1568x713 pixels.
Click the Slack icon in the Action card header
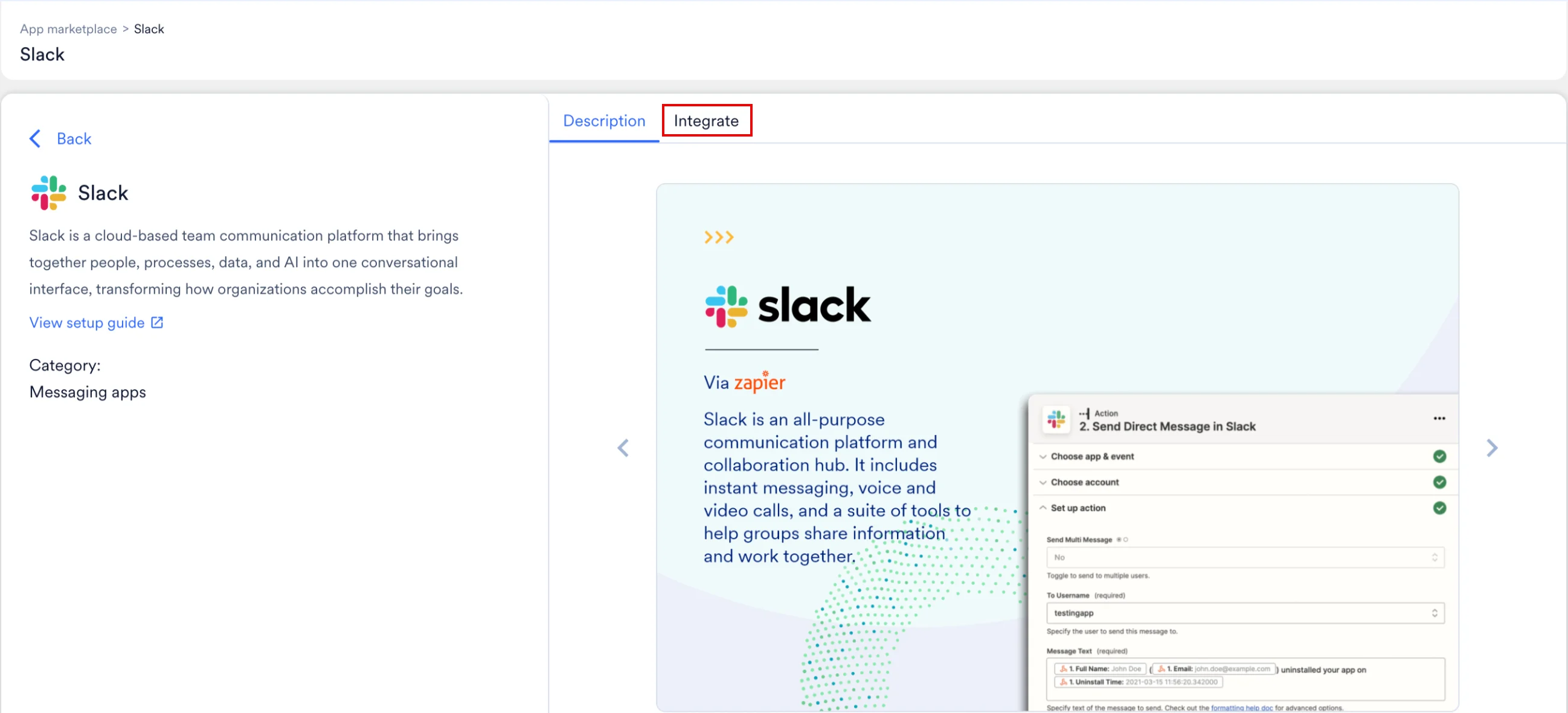(1056, 419)
